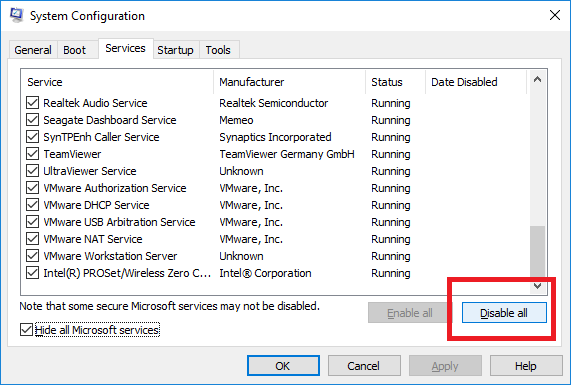Toggle the TeamViewer service checkbox
This screenshot has height=385, width=571.
coord(32,154)
